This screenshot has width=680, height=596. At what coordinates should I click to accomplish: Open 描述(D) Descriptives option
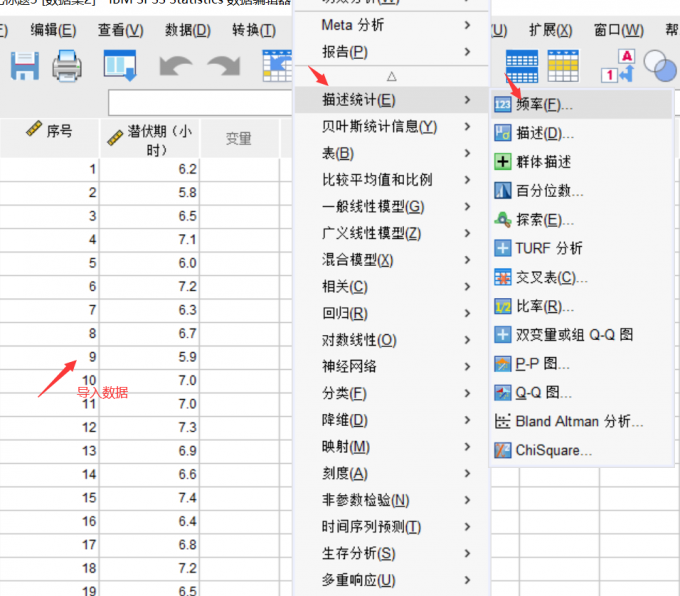544,133
